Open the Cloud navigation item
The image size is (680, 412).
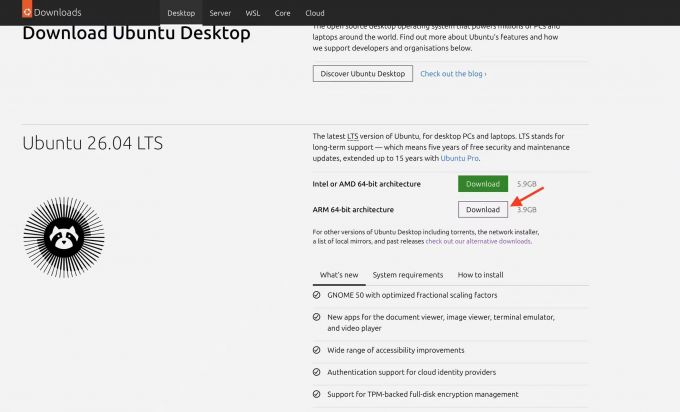point(315,13)
